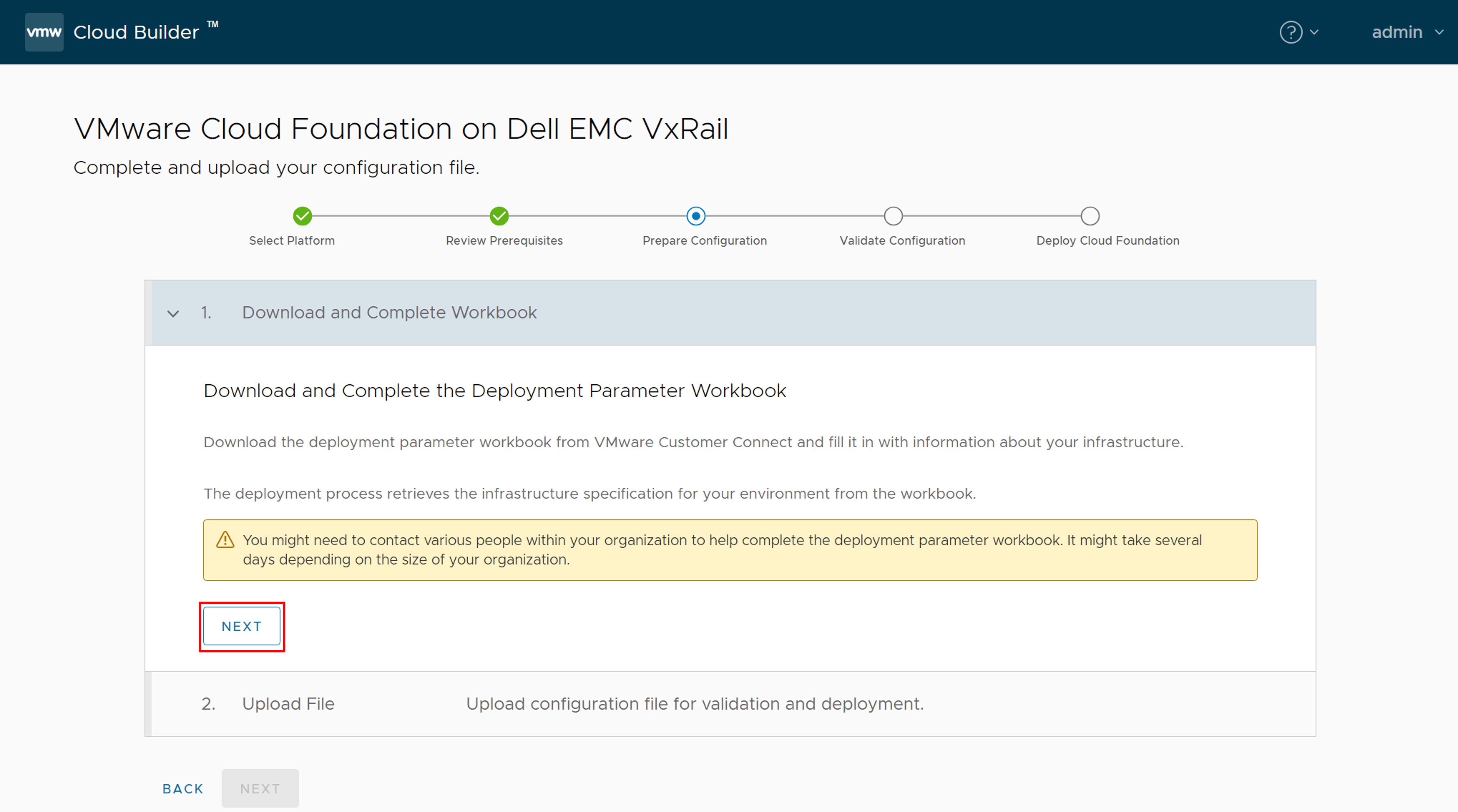Click the Review Prerequisites green checkmark
The height and width of the screenshot is (812, 1458).
[x=499, y=216]
